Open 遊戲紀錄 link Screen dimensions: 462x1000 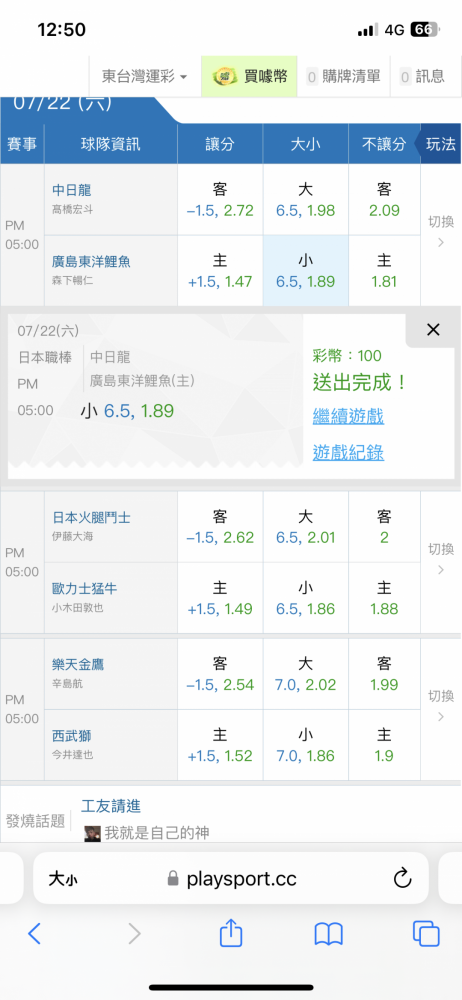(x=348, y=453)
